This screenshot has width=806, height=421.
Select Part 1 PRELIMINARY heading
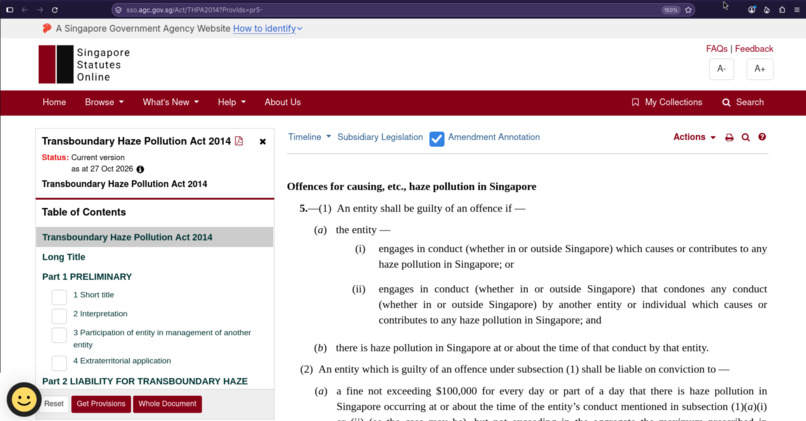tap(87, 277)
